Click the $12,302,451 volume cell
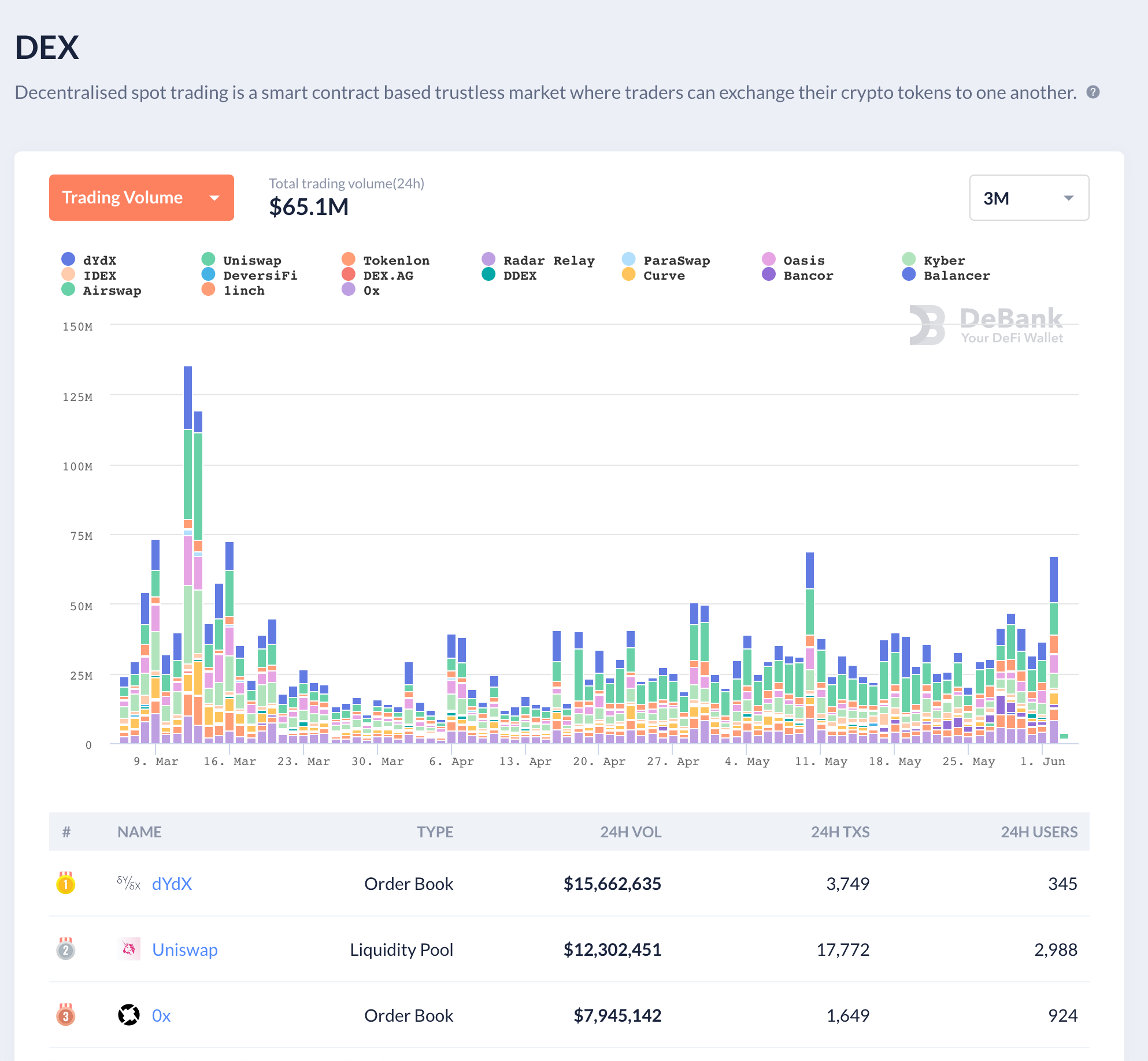This screenshot has width=1148, height=1061. coord(612,949)
